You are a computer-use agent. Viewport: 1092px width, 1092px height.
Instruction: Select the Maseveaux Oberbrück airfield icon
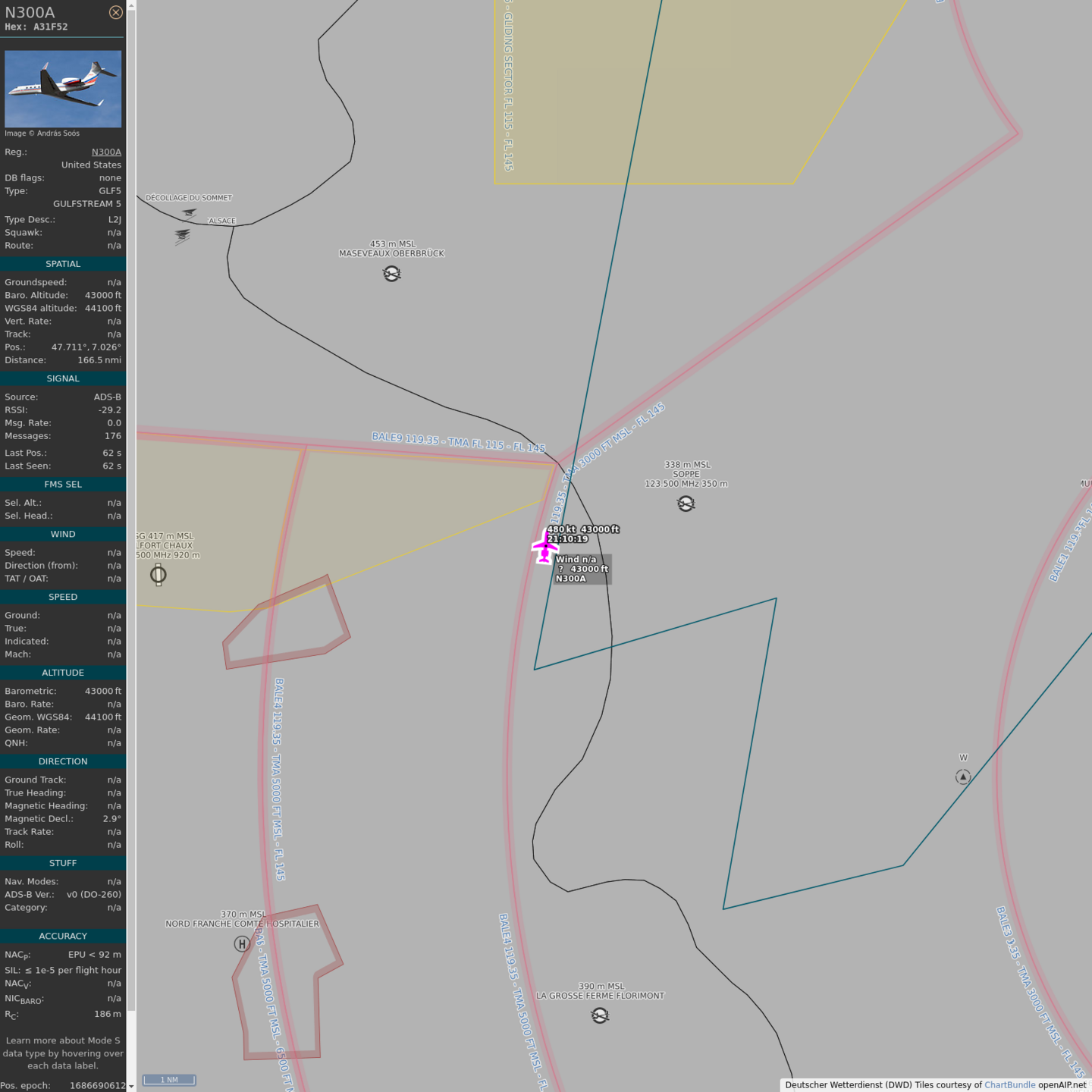click(x=391, y=274)
